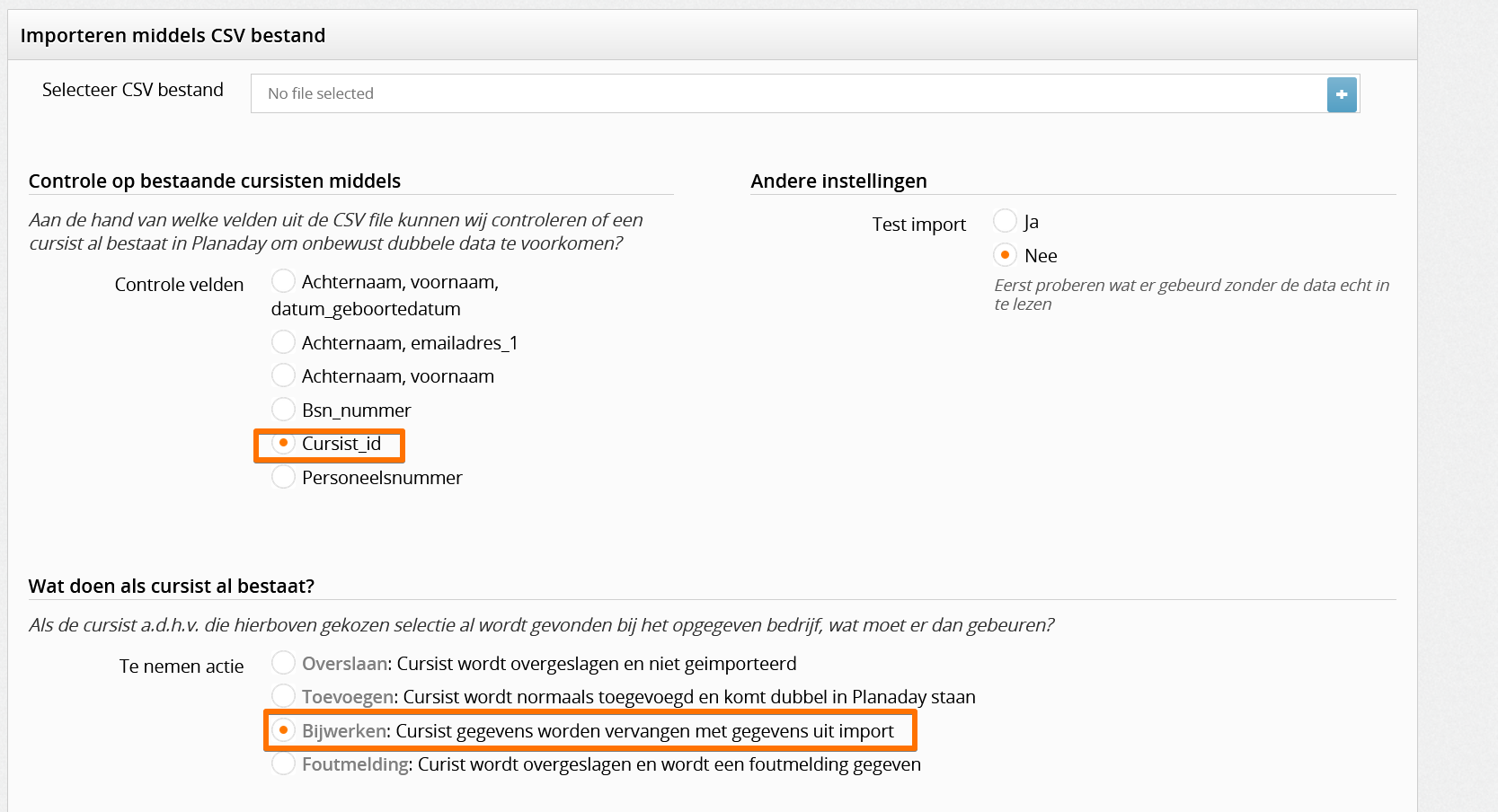Image resolution: width=1498 pixels, height=812 pixels.
Task: Click the Andere instellingen section heading
Action: [838, 181]
